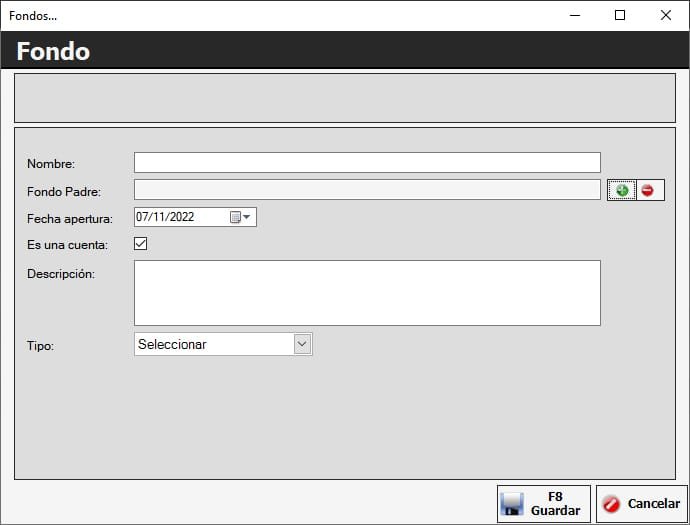Image resolution: width=690 pixels, height=525 pixels.
Task: Select the day 07 in Fecha apertura
Action: coord(143,217)
